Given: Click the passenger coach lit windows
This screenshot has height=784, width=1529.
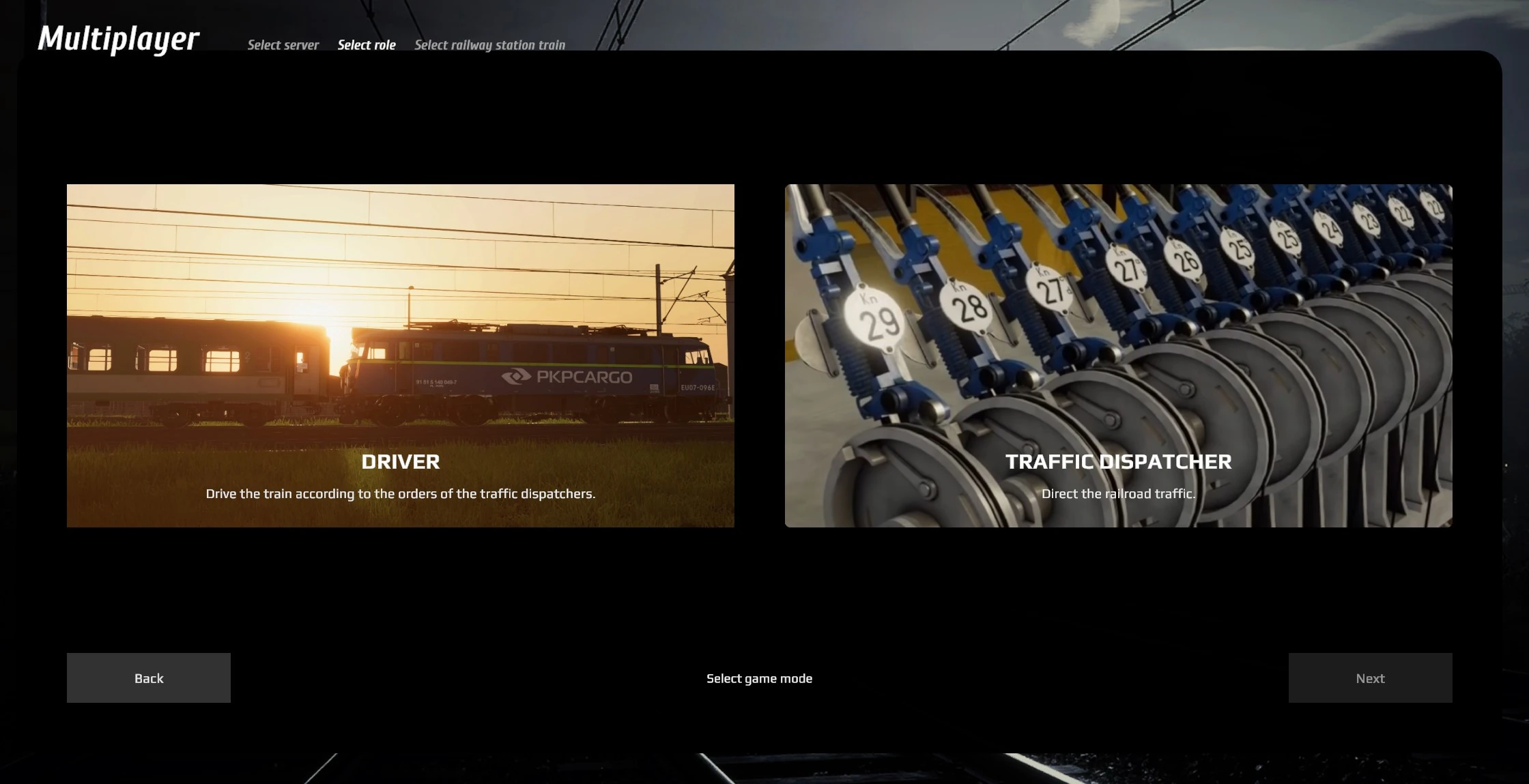Looking at the screenshot, I should [x=164, y=359].
